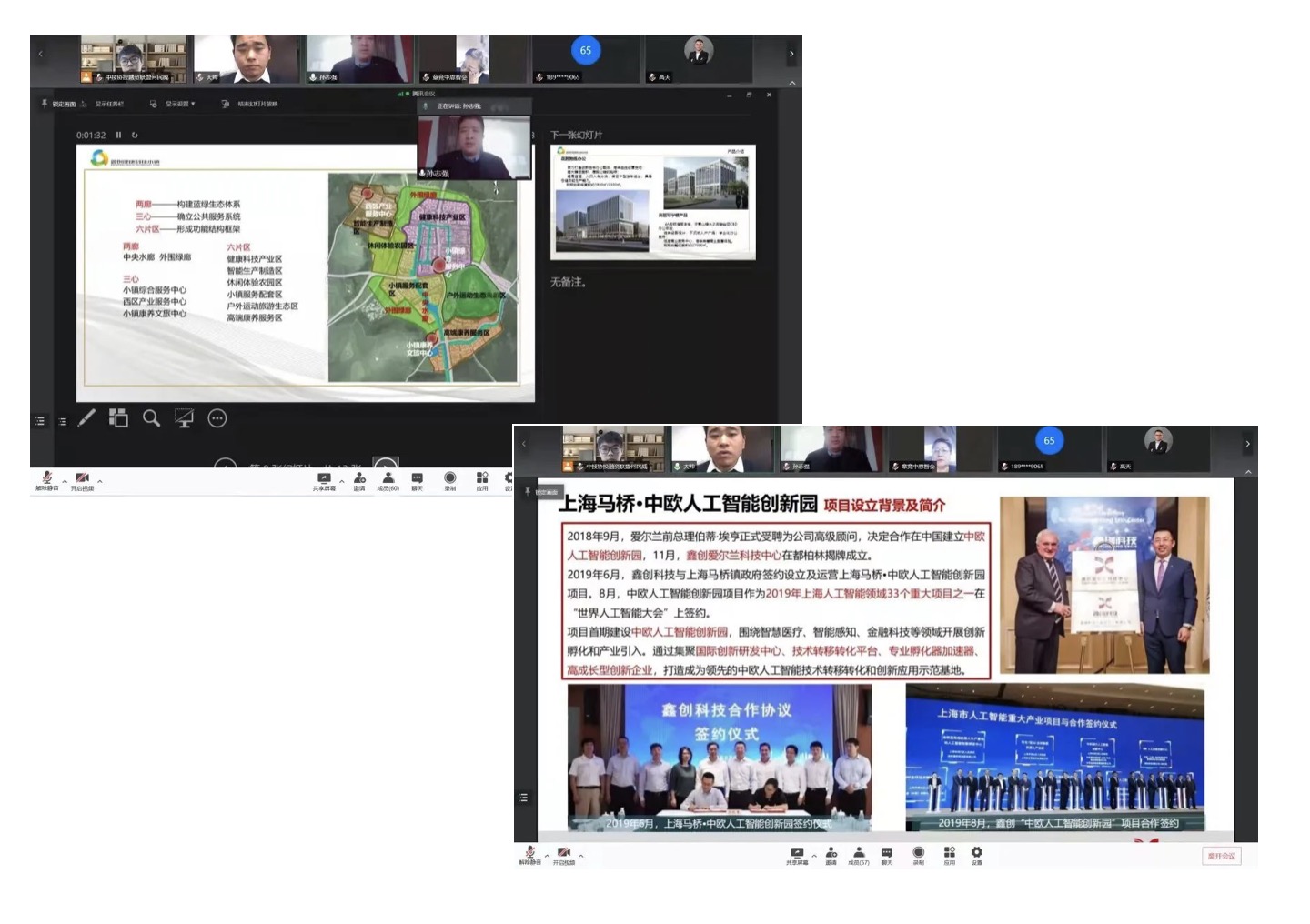
Task: Expand microphone options arrow in top window
Action: pyautogui.click(x=65, y=481)
